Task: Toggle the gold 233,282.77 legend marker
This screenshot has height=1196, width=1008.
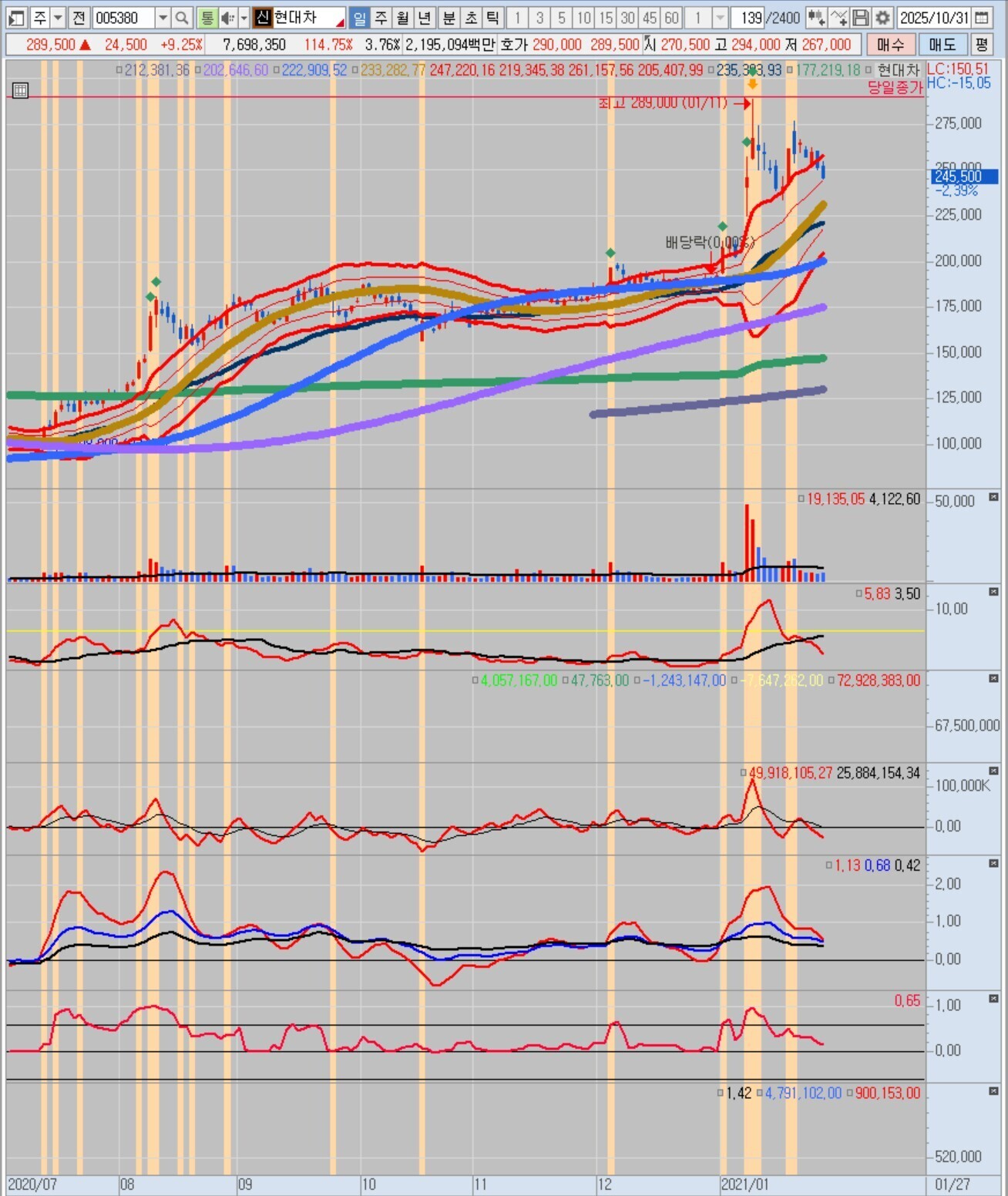Action: [355, 70]
